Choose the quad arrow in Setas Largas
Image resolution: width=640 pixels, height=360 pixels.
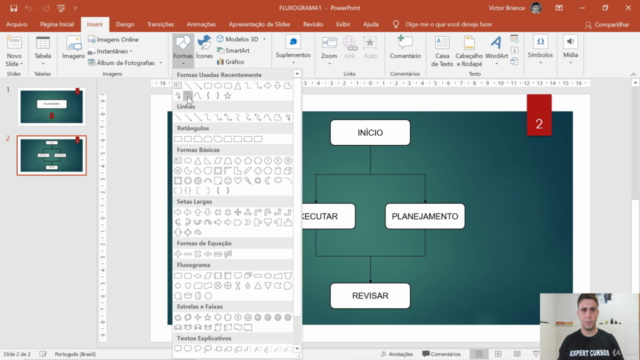coord(238,212)
